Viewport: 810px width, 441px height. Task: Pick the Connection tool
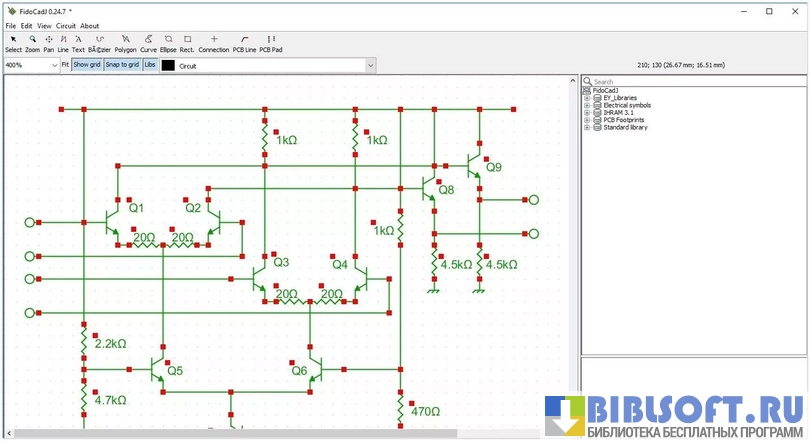pyautogui.click(x=213, y=43)
